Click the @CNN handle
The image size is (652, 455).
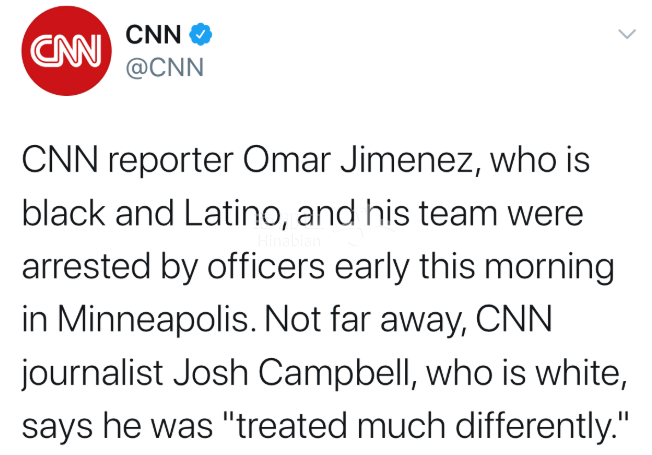(x=165, y=67)
